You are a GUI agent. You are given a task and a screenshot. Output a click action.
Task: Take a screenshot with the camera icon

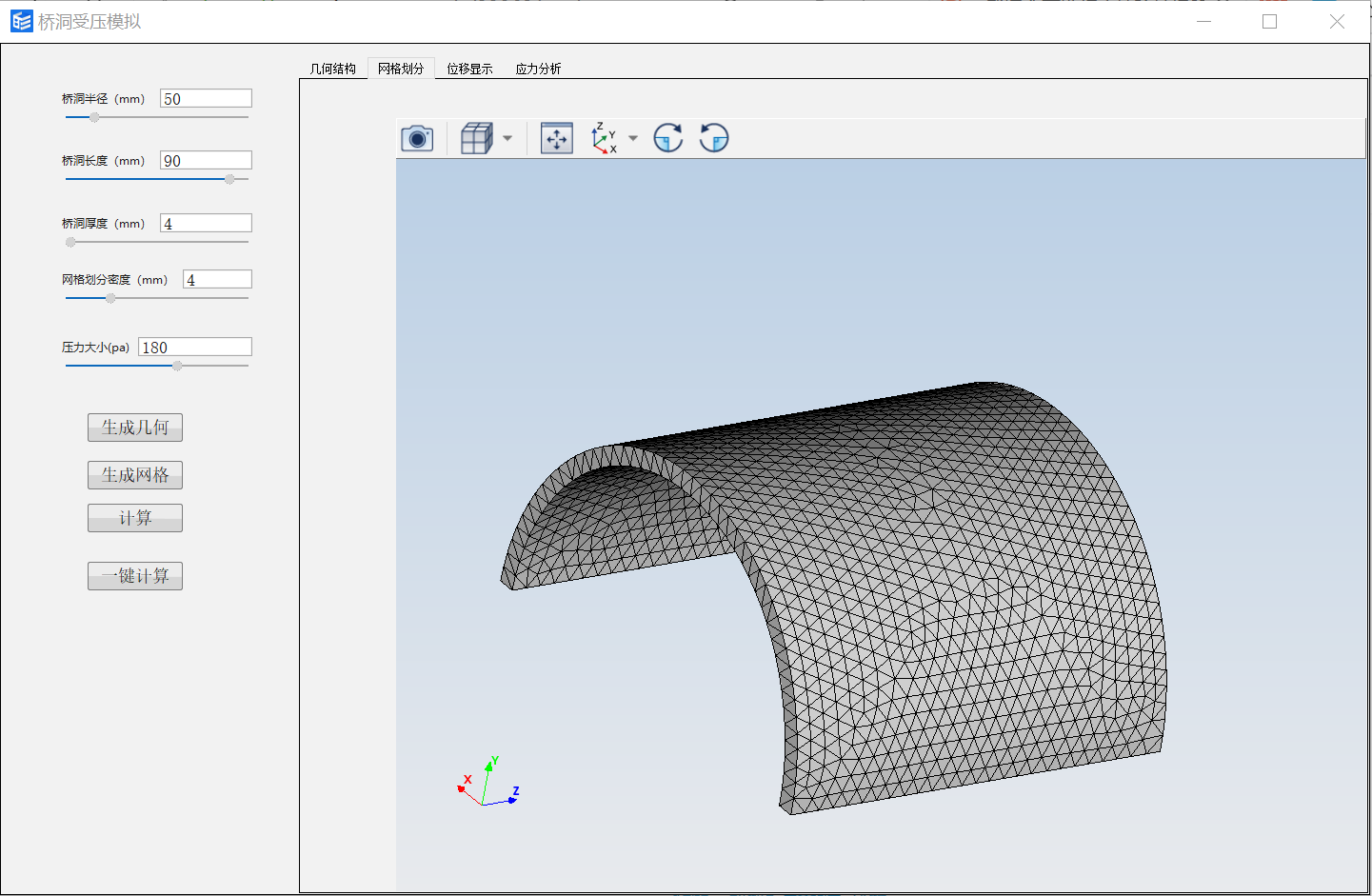tap(417, 139)
